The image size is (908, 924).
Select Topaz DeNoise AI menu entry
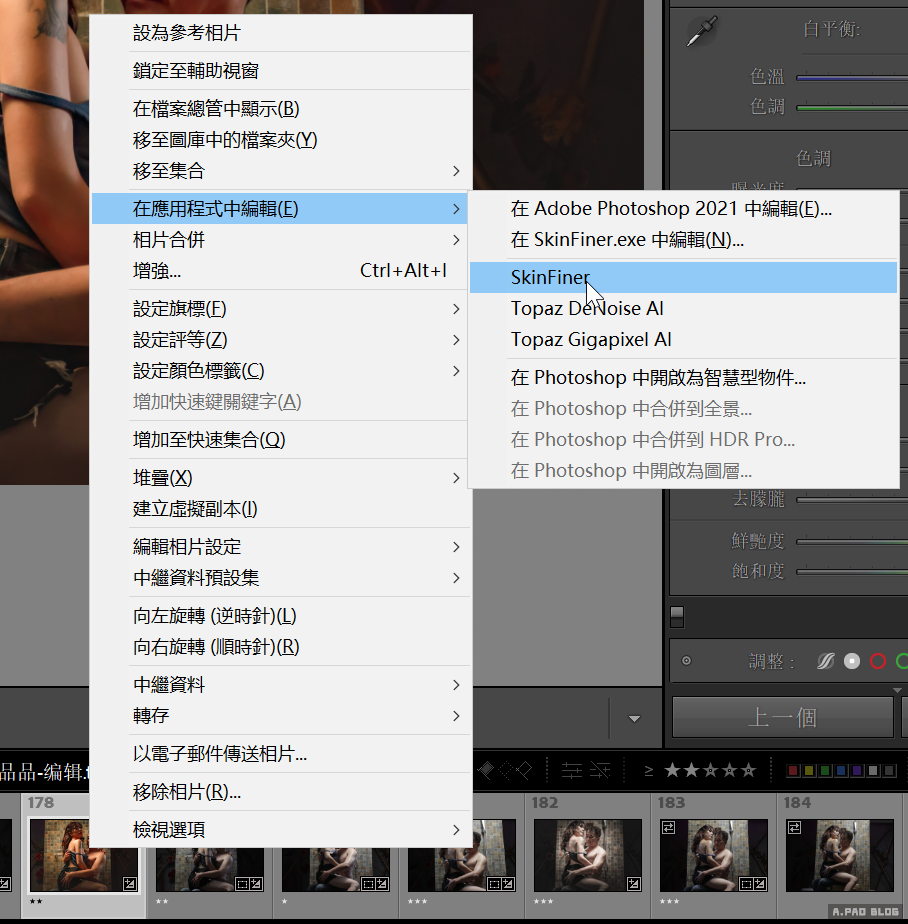587,309
